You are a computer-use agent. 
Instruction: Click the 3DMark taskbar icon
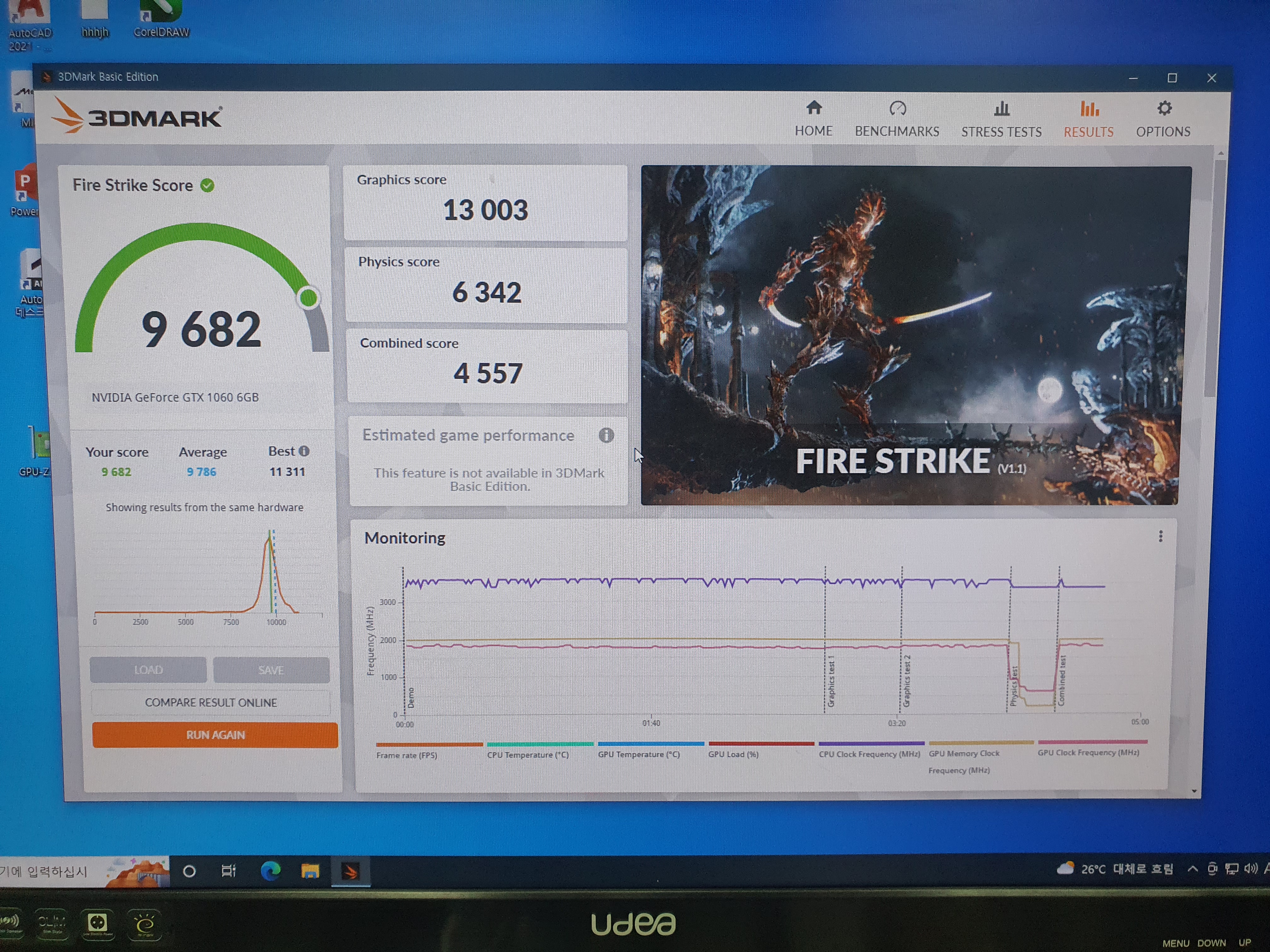(x=350, y=872)
